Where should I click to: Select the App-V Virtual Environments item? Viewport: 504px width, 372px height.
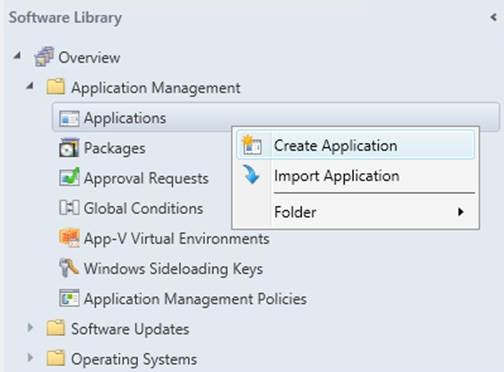(177, 239)
